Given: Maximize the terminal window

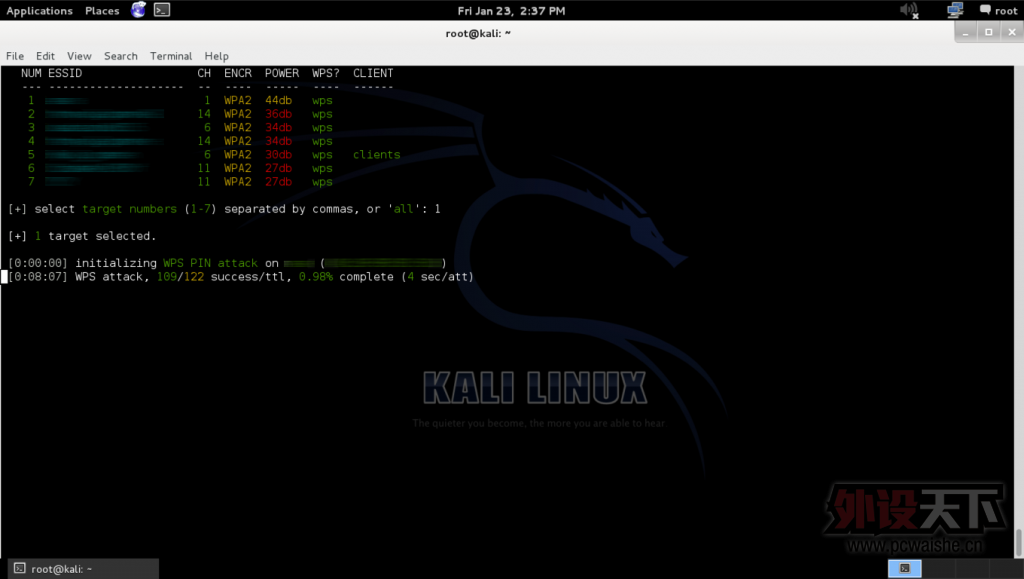Looking at the screenshot, I should [x=988, y=32].
